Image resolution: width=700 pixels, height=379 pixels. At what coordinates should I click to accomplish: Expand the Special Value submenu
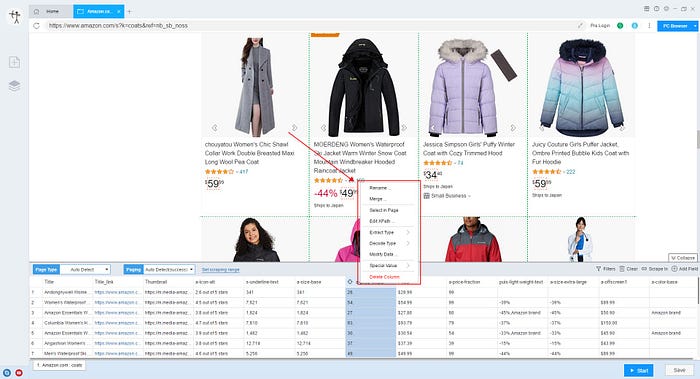388,266
